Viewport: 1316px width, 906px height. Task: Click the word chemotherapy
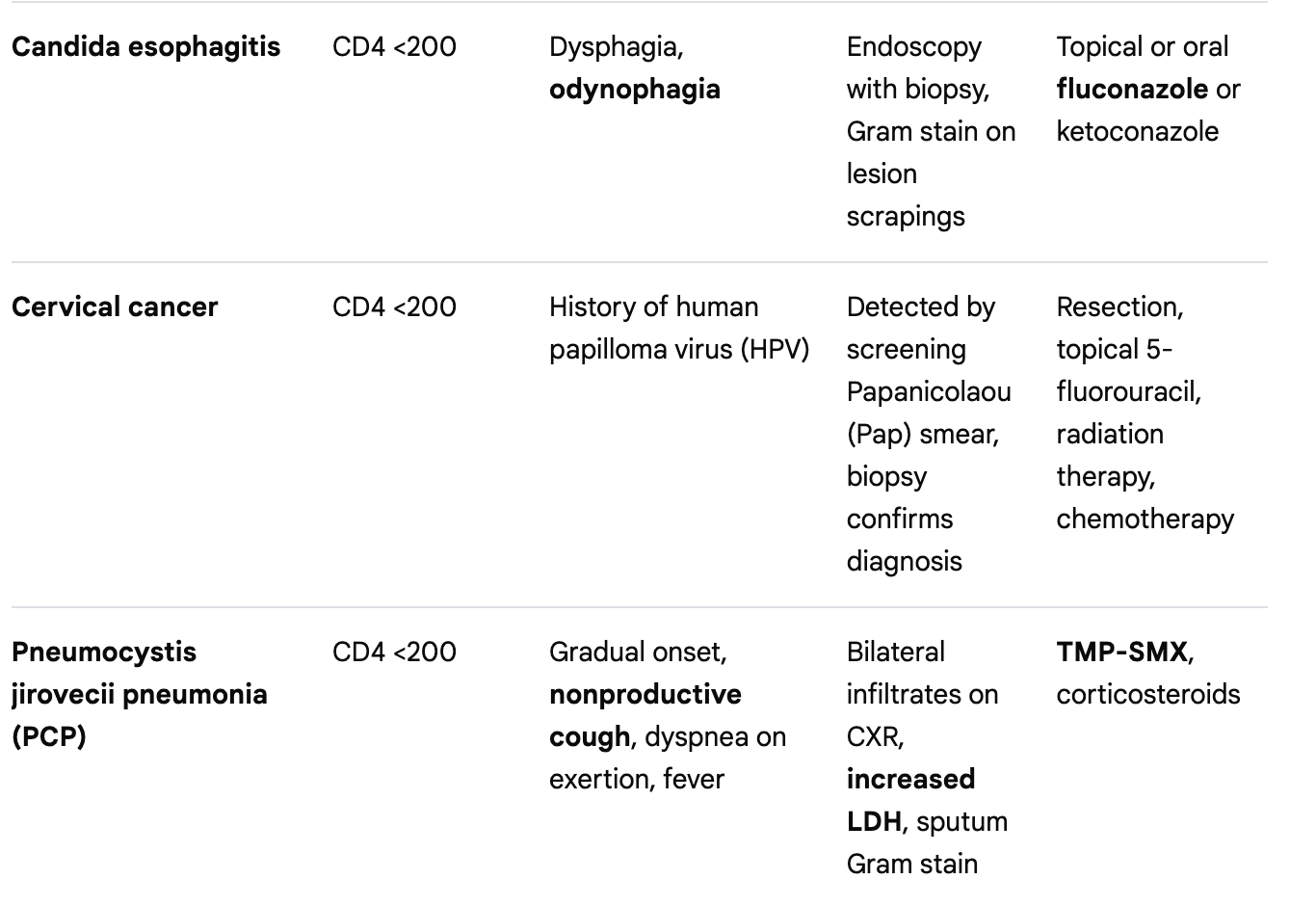(x=1145, y=520)
